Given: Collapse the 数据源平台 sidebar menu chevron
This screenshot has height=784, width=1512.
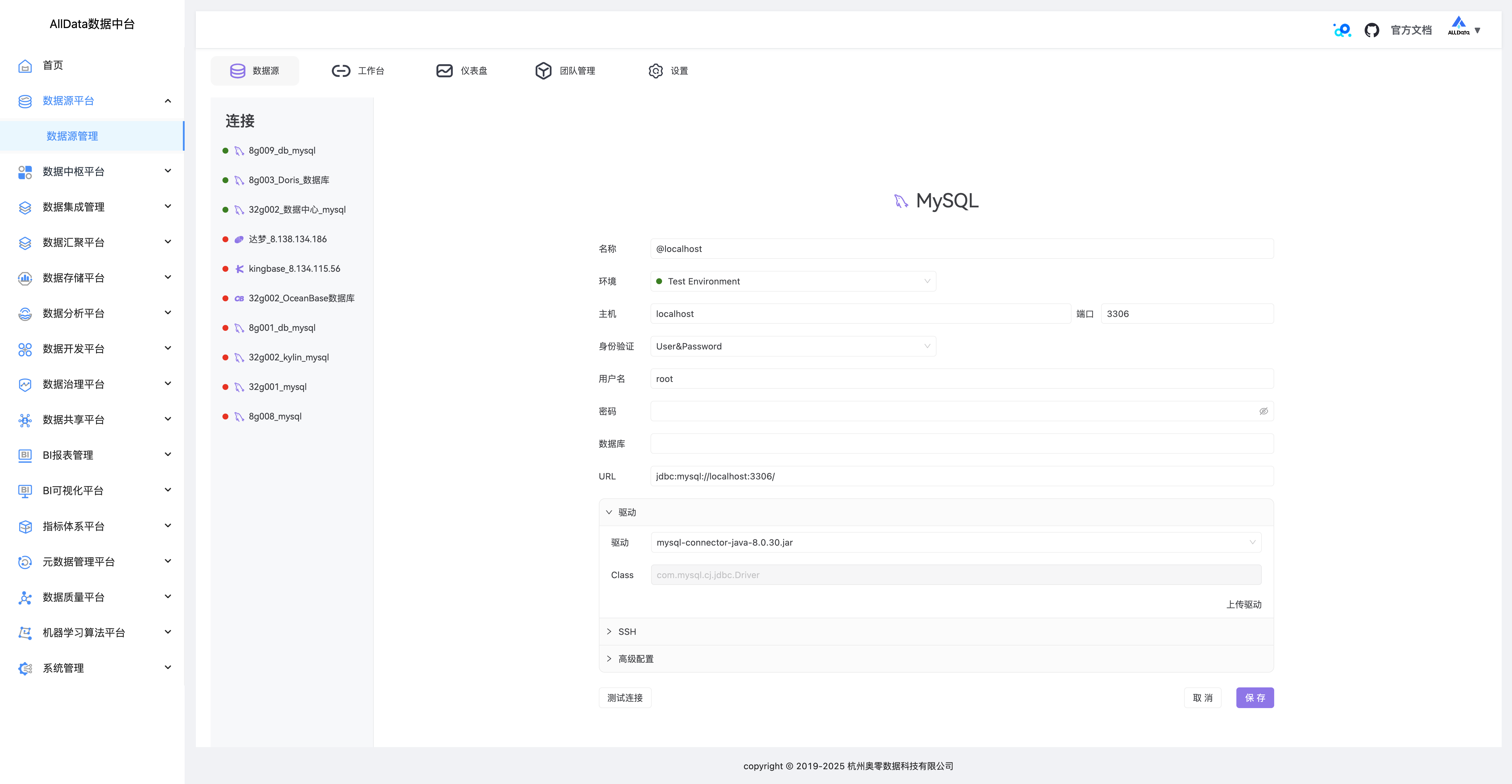Looking at the screenshot, I should point(168,101).
